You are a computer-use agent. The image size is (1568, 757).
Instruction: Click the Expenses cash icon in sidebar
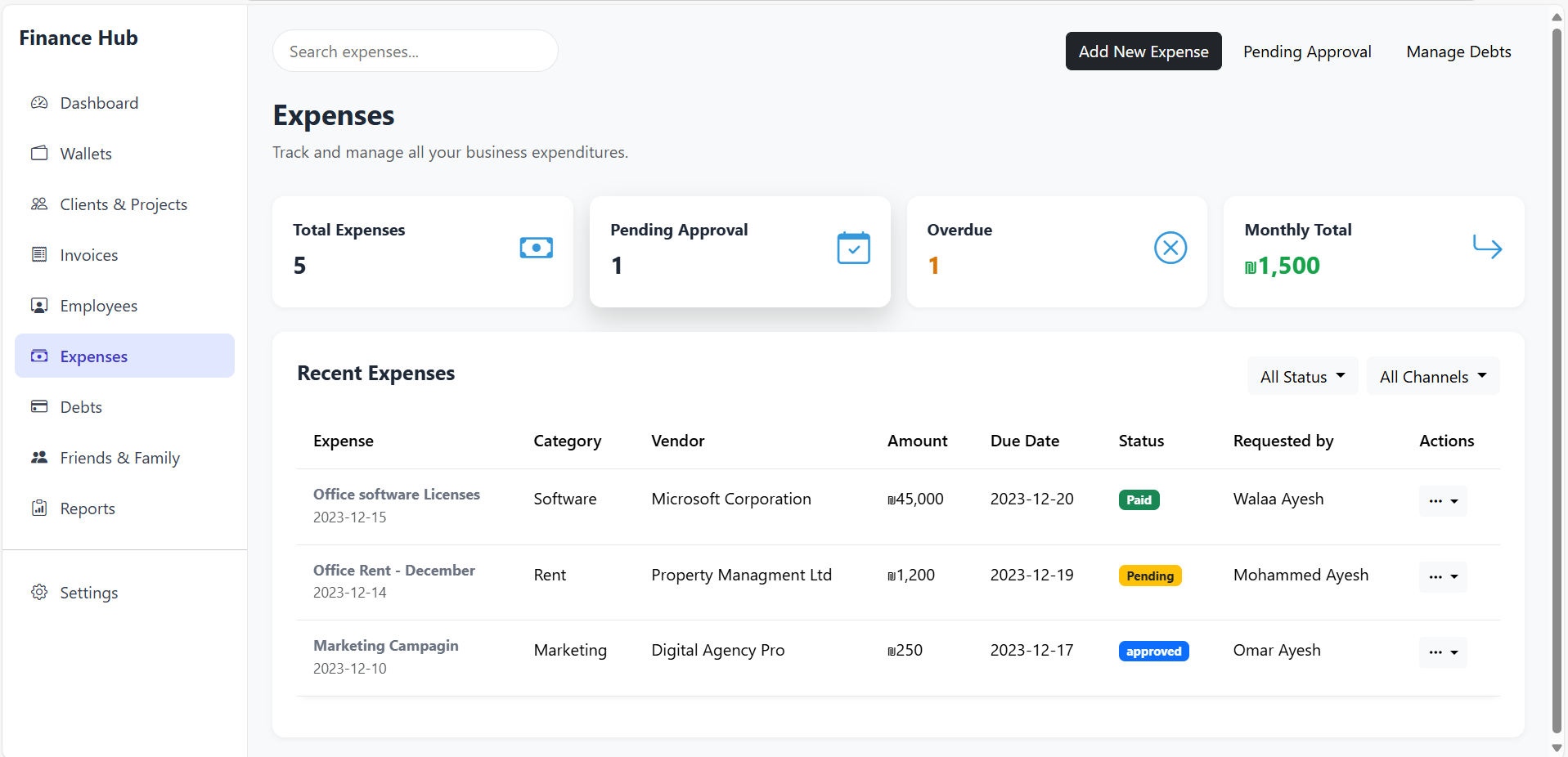pos(39,356)
